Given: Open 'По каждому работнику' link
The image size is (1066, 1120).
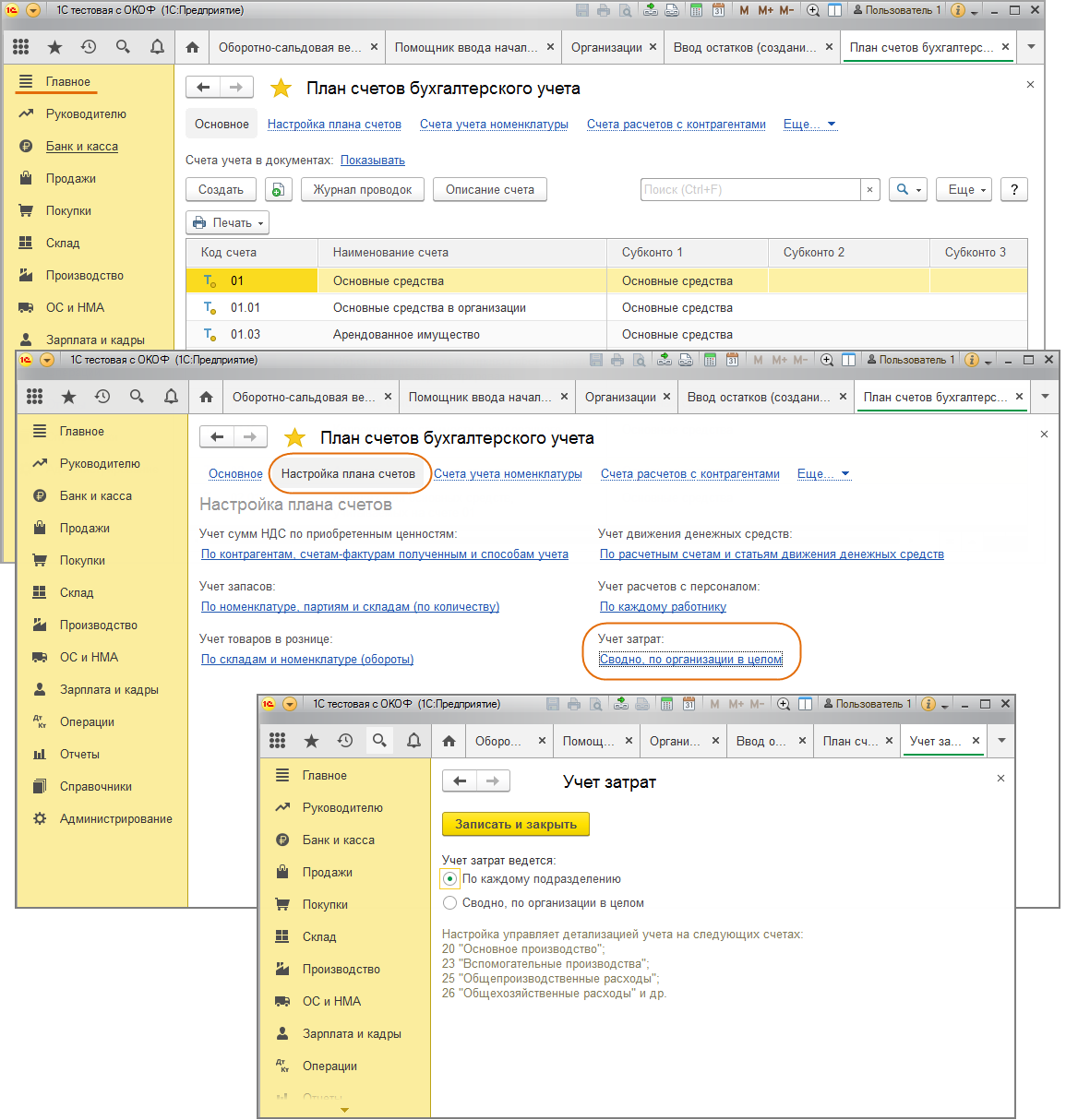Looking at the screenshot, I should (663, 606).
